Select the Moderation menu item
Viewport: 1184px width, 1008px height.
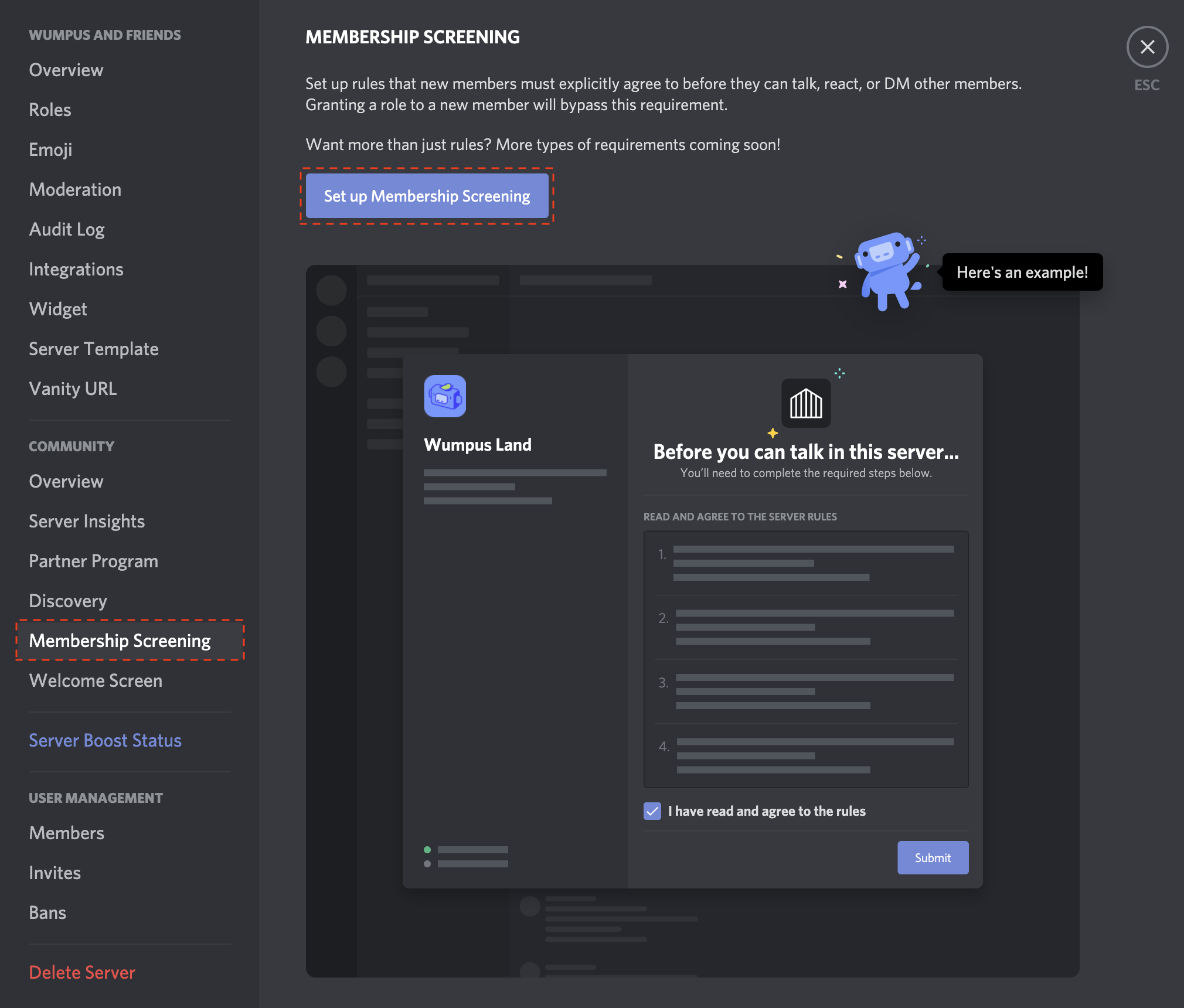[x=75, y=188]
